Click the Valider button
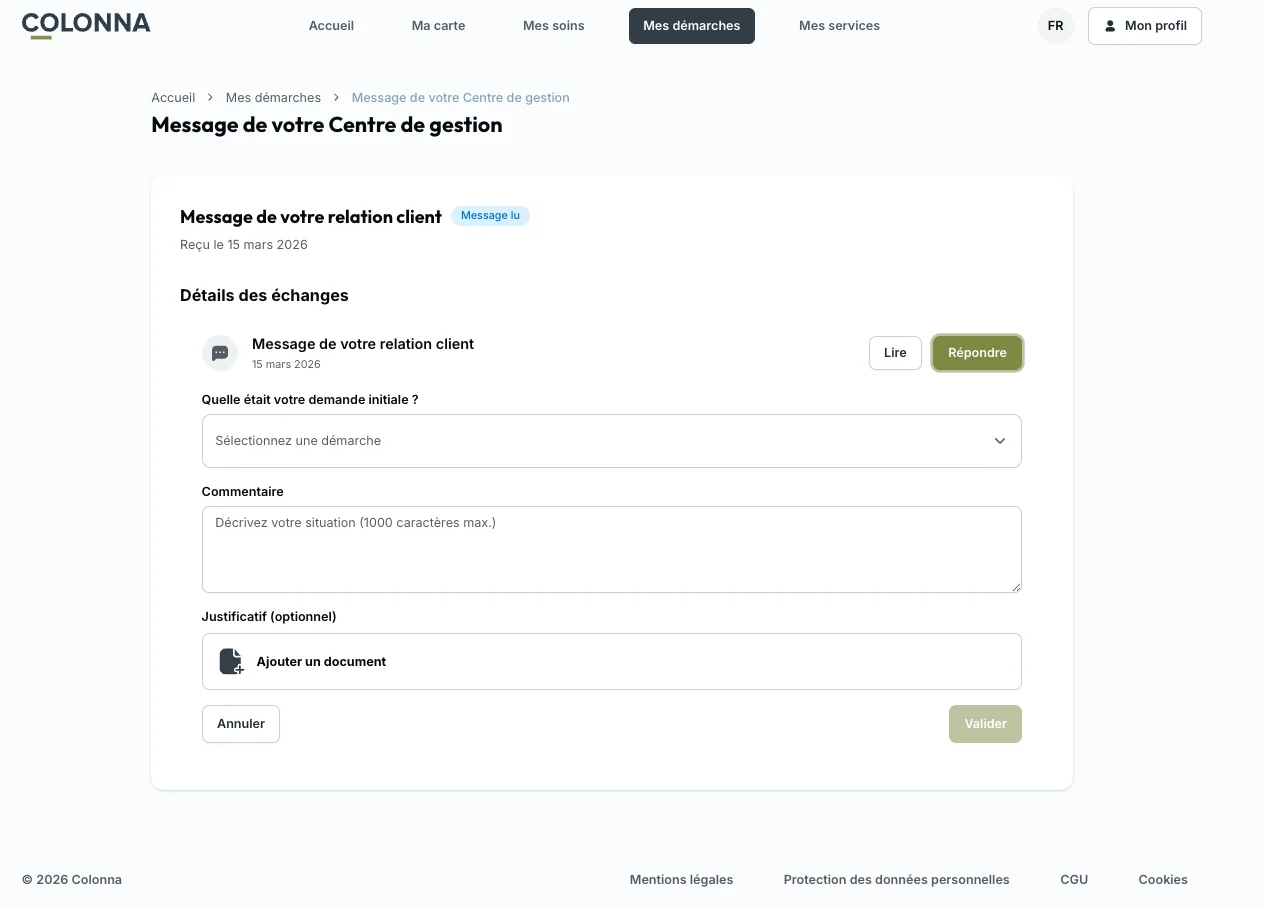This screenshot has height=907, width=1263. point(985,724)
